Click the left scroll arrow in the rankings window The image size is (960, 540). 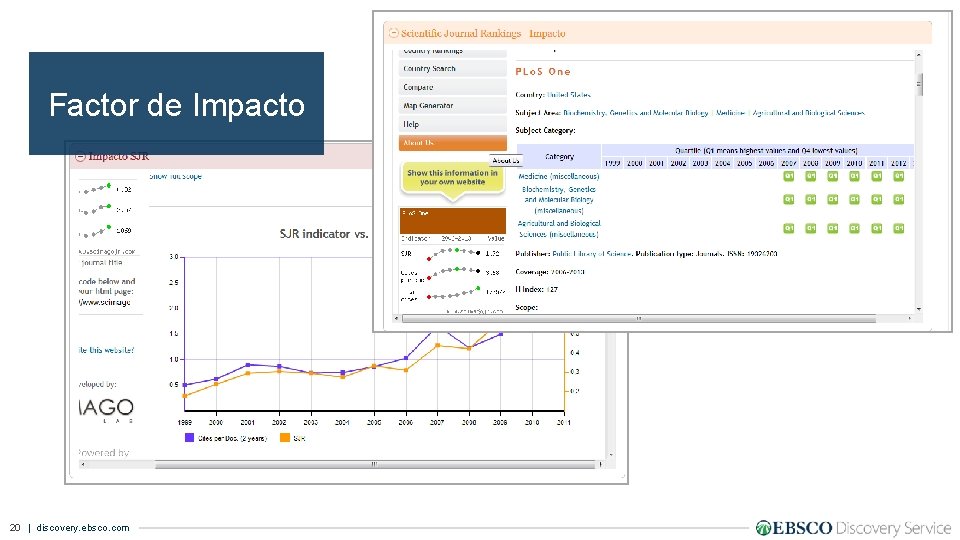tap(396, 318)
